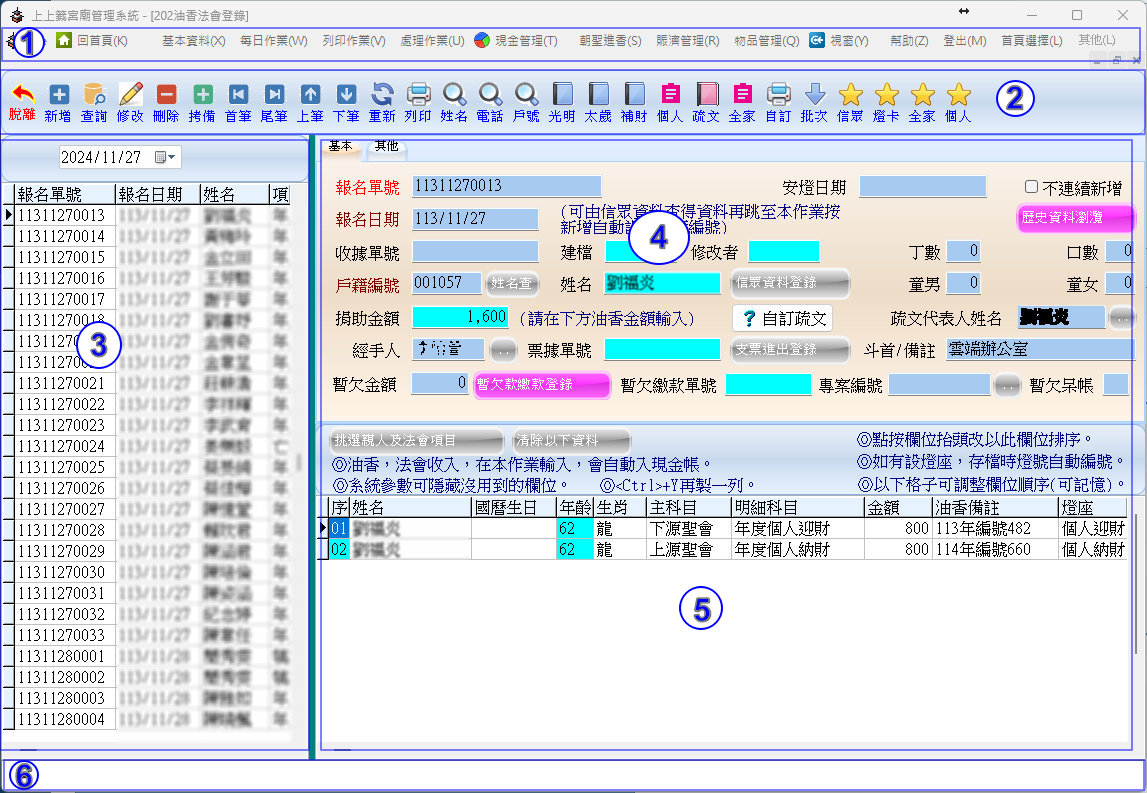Viewport: 1147px width, 793px height.
Task: Click the 新增 add record icon
Action: 58,96
